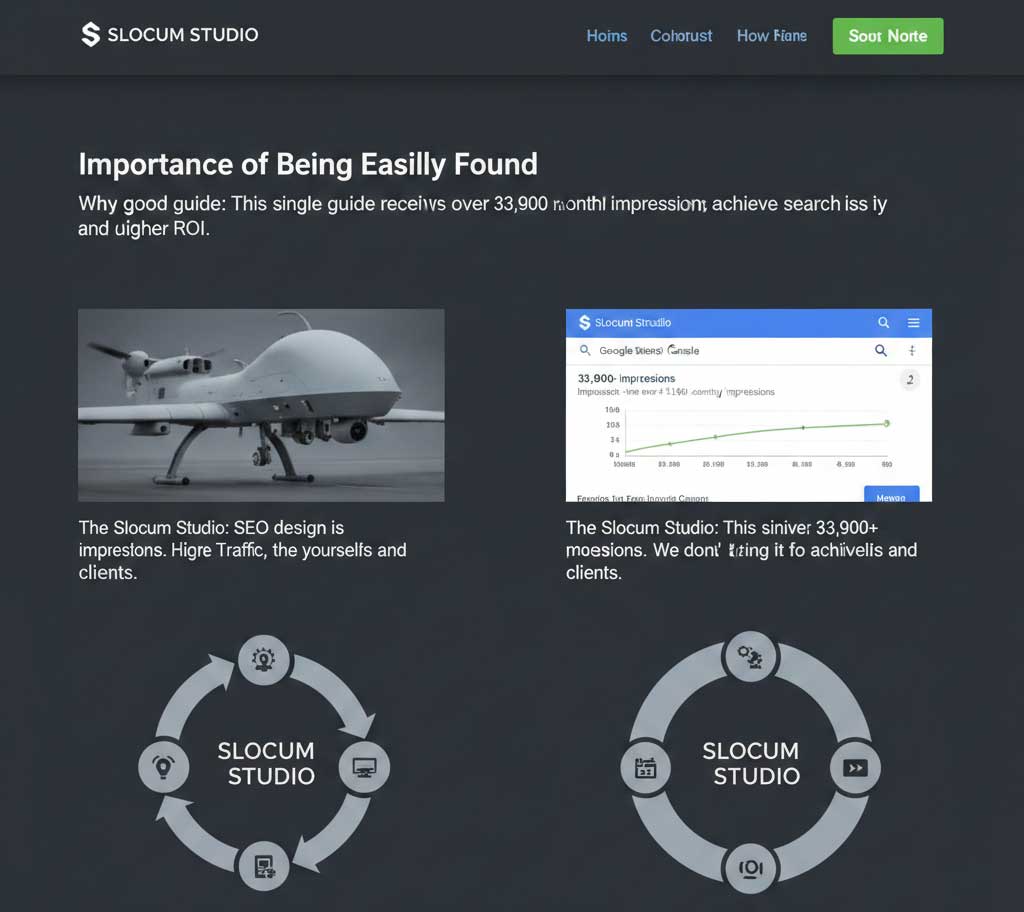Screen dimensions: 1024x912
Task: Click the blue Mewag button in console
Action: (x=891, y=495)
